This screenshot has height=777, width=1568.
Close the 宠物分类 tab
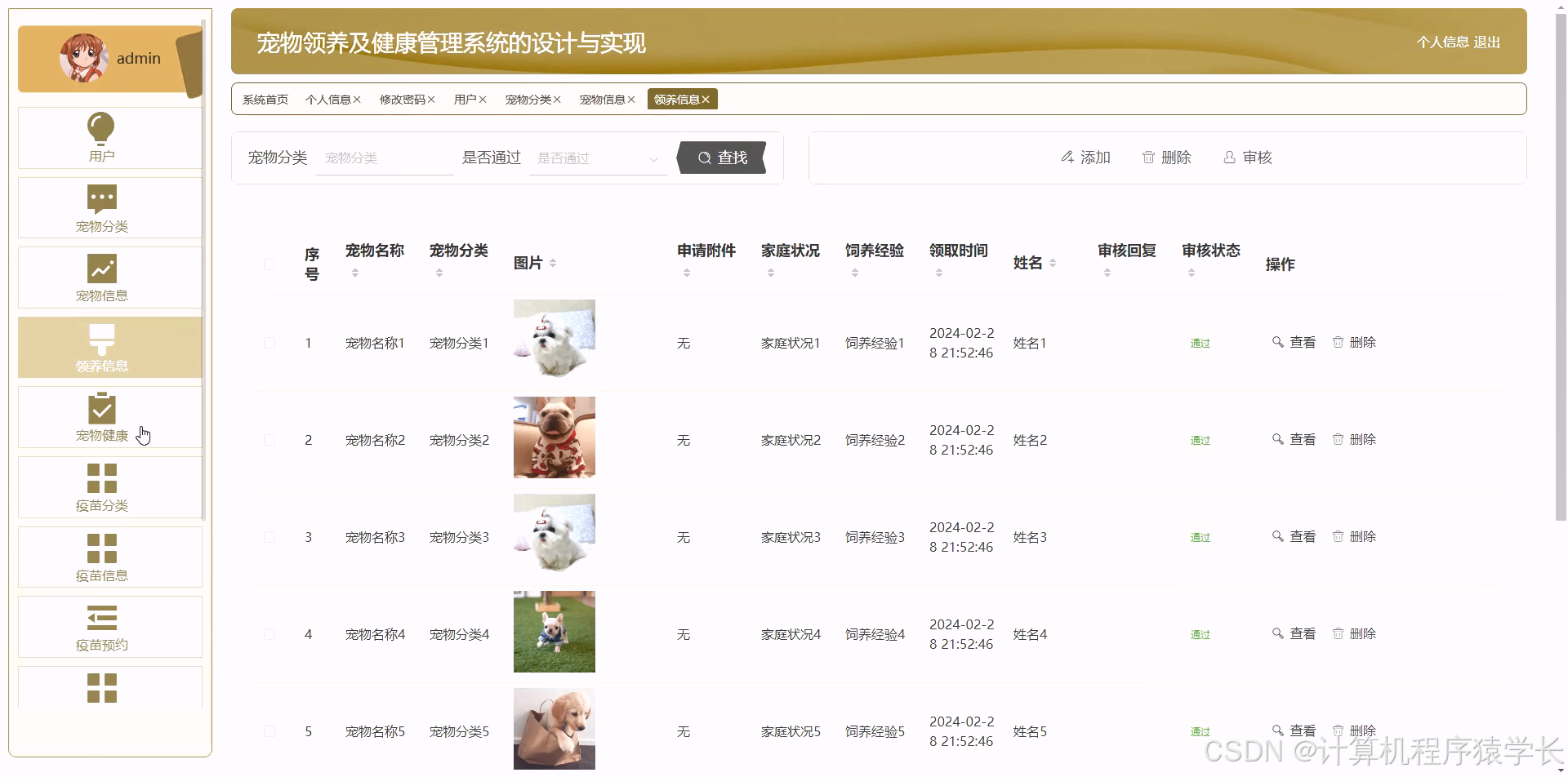coord(557,100)
